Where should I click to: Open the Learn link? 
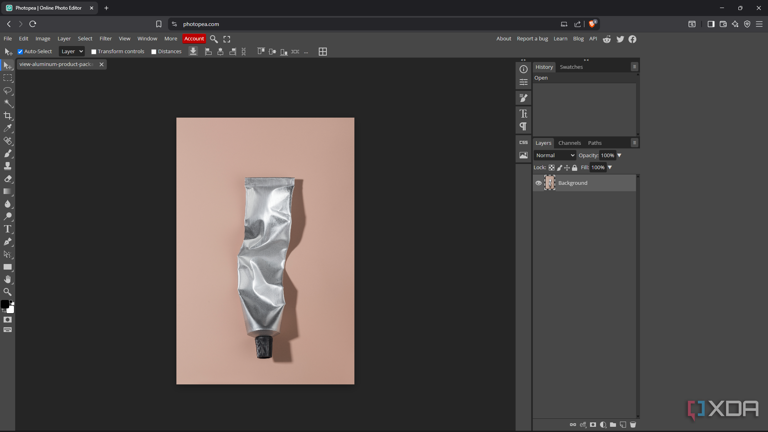point(560,39)
